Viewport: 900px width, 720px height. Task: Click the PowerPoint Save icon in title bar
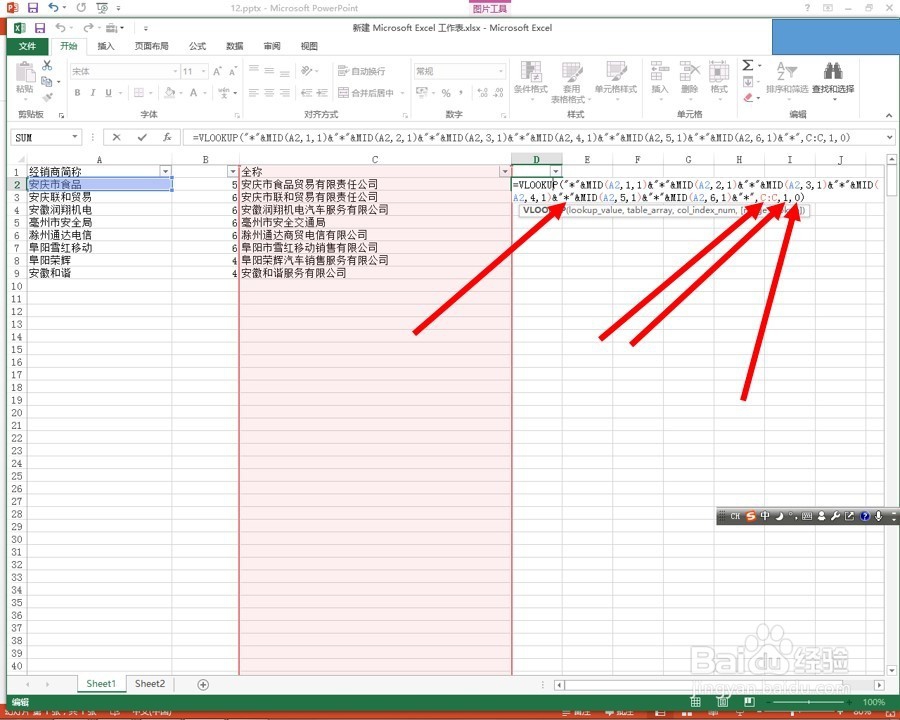[33, 8]
